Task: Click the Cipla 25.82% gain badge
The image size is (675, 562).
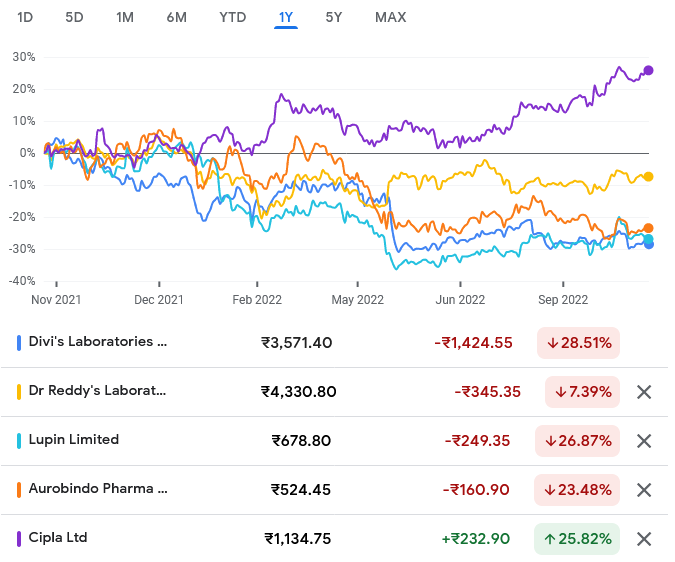Action: (577, 539)
